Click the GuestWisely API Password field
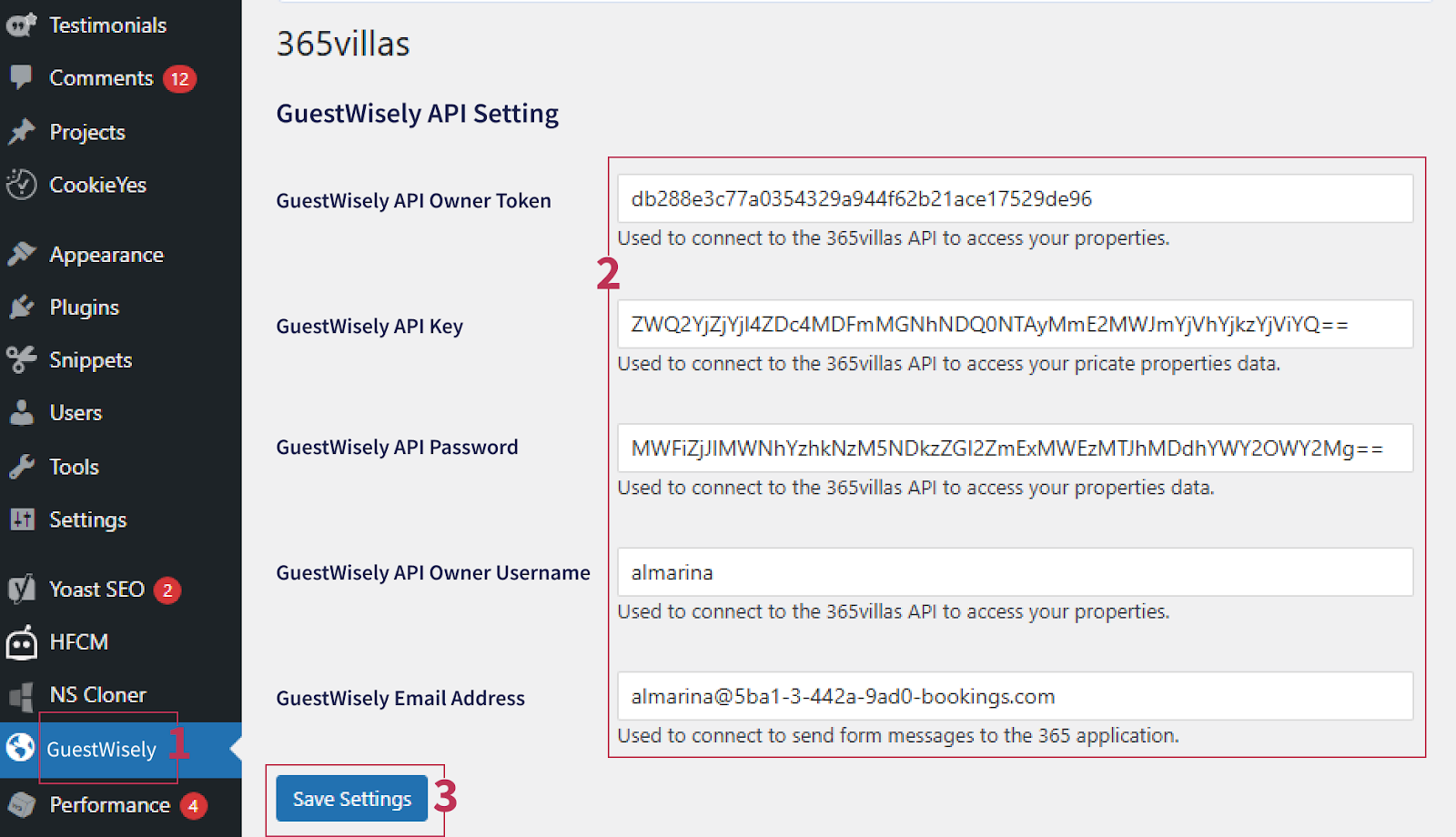This screenshot has width=1456, height=837. pos(1015,448)
